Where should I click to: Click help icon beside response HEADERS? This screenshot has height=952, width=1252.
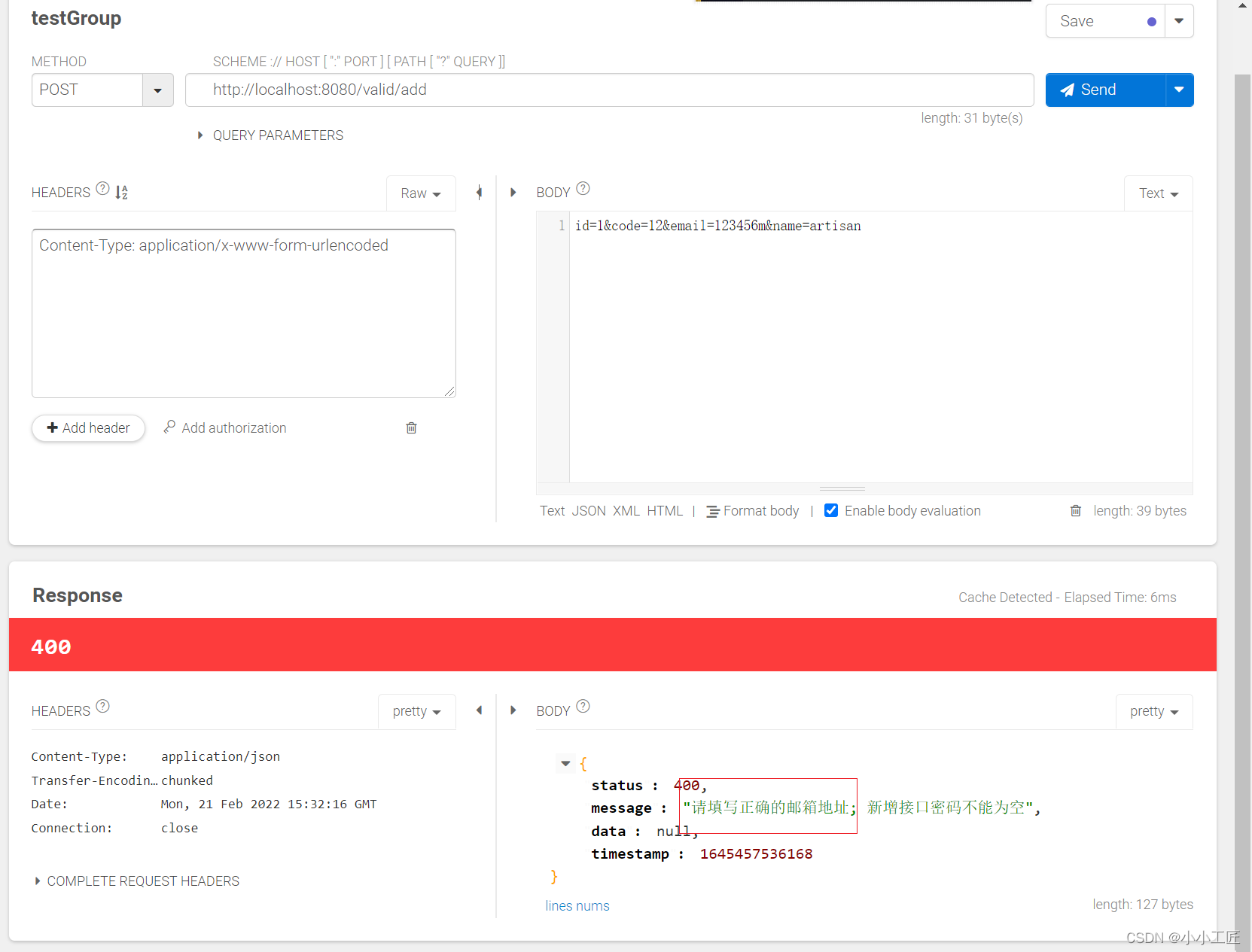click(x=103, y=706)
